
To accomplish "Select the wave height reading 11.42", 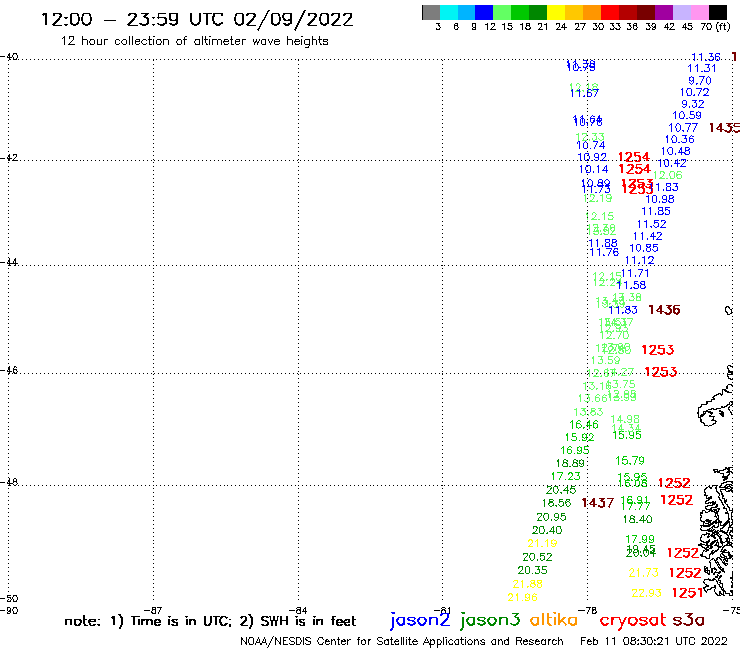I will pos(648,236).
